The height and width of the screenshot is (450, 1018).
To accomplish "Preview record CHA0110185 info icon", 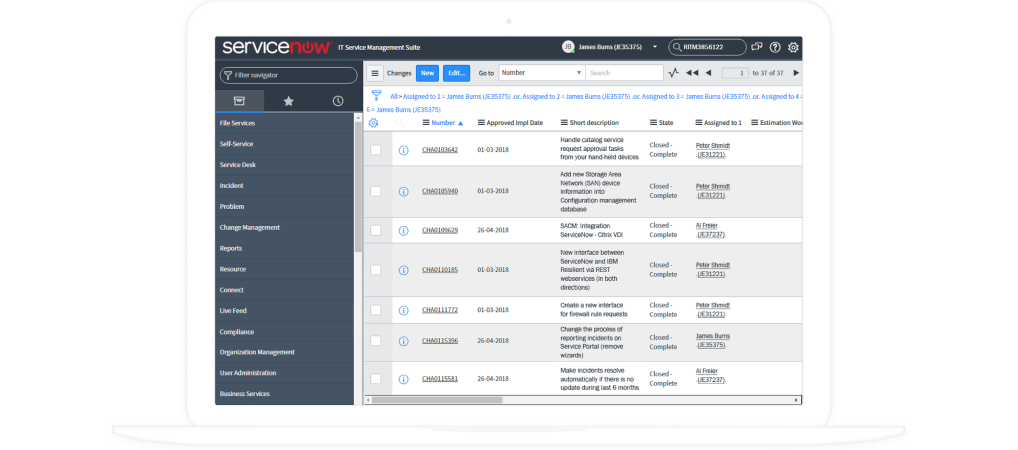I will pyautogui.click(x=403, y=269).
